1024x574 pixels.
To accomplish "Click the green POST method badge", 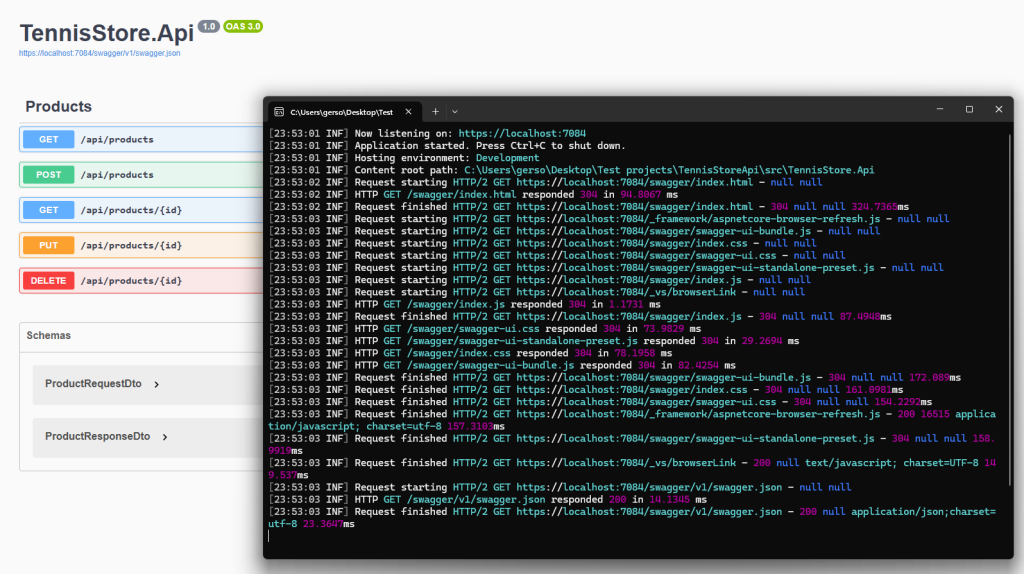I will pyautogui.click(x=48, y=175).
